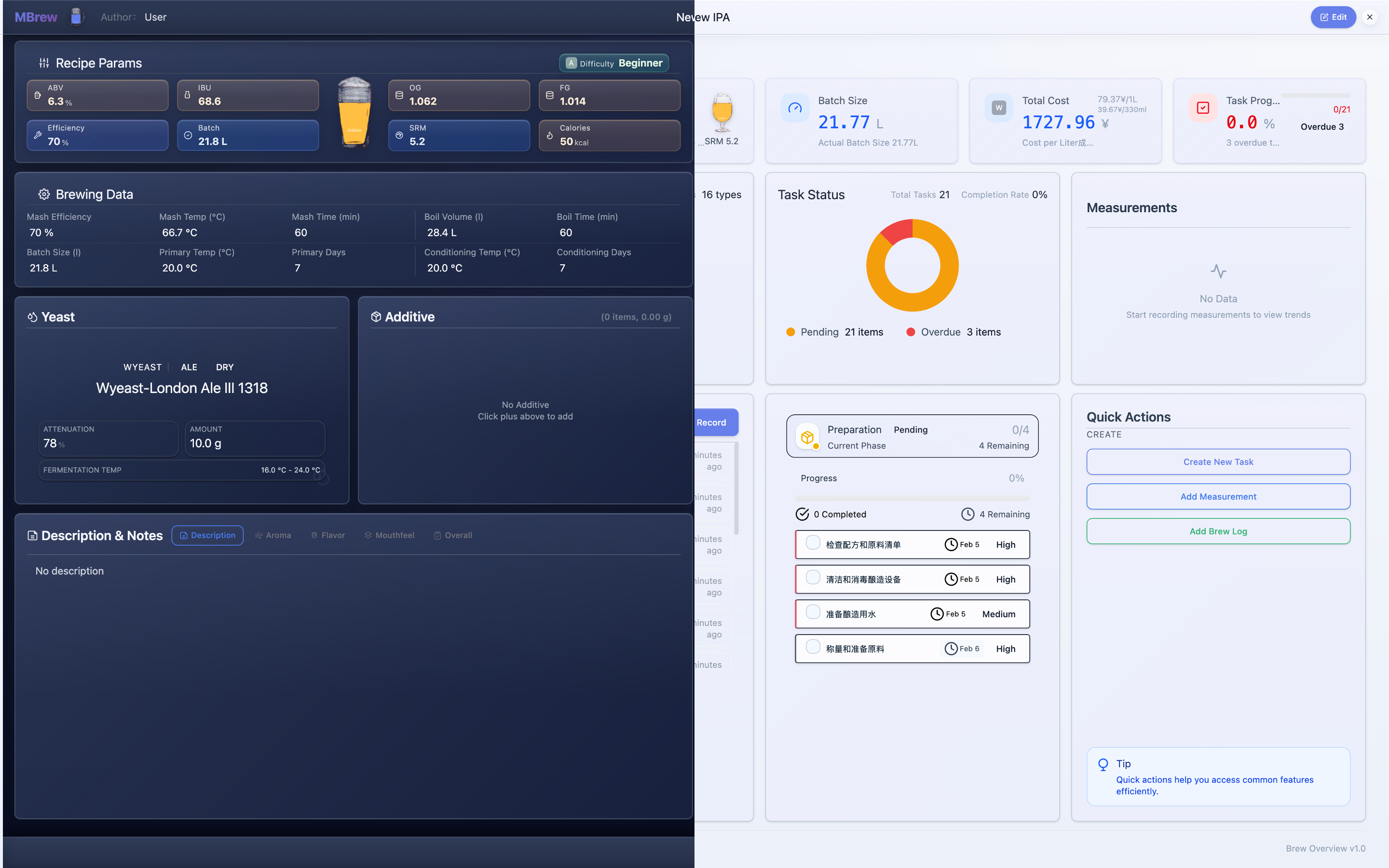Screen dimensions: 1389x868
Task: Check the 清洁和消毒酿造设备 task
Action: click(x=813, y=578)
